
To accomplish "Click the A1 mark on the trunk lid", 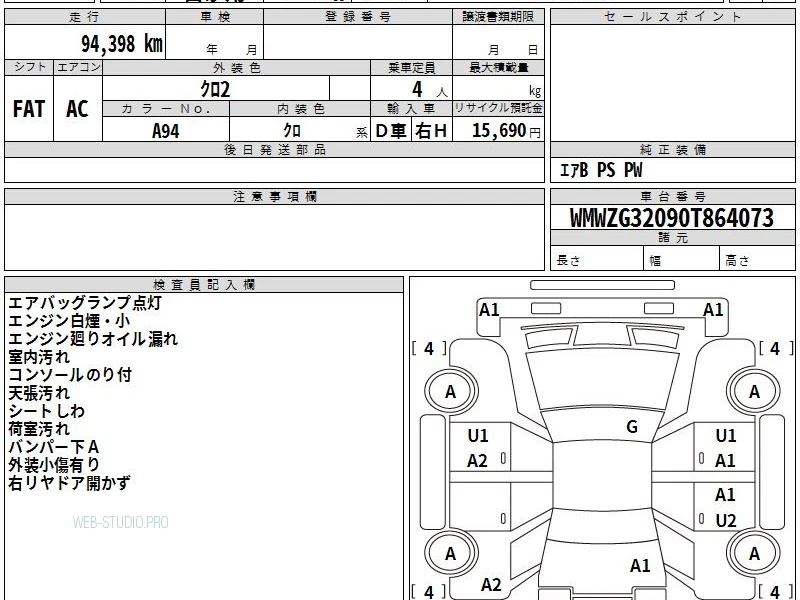I will (x=640, y=565).
